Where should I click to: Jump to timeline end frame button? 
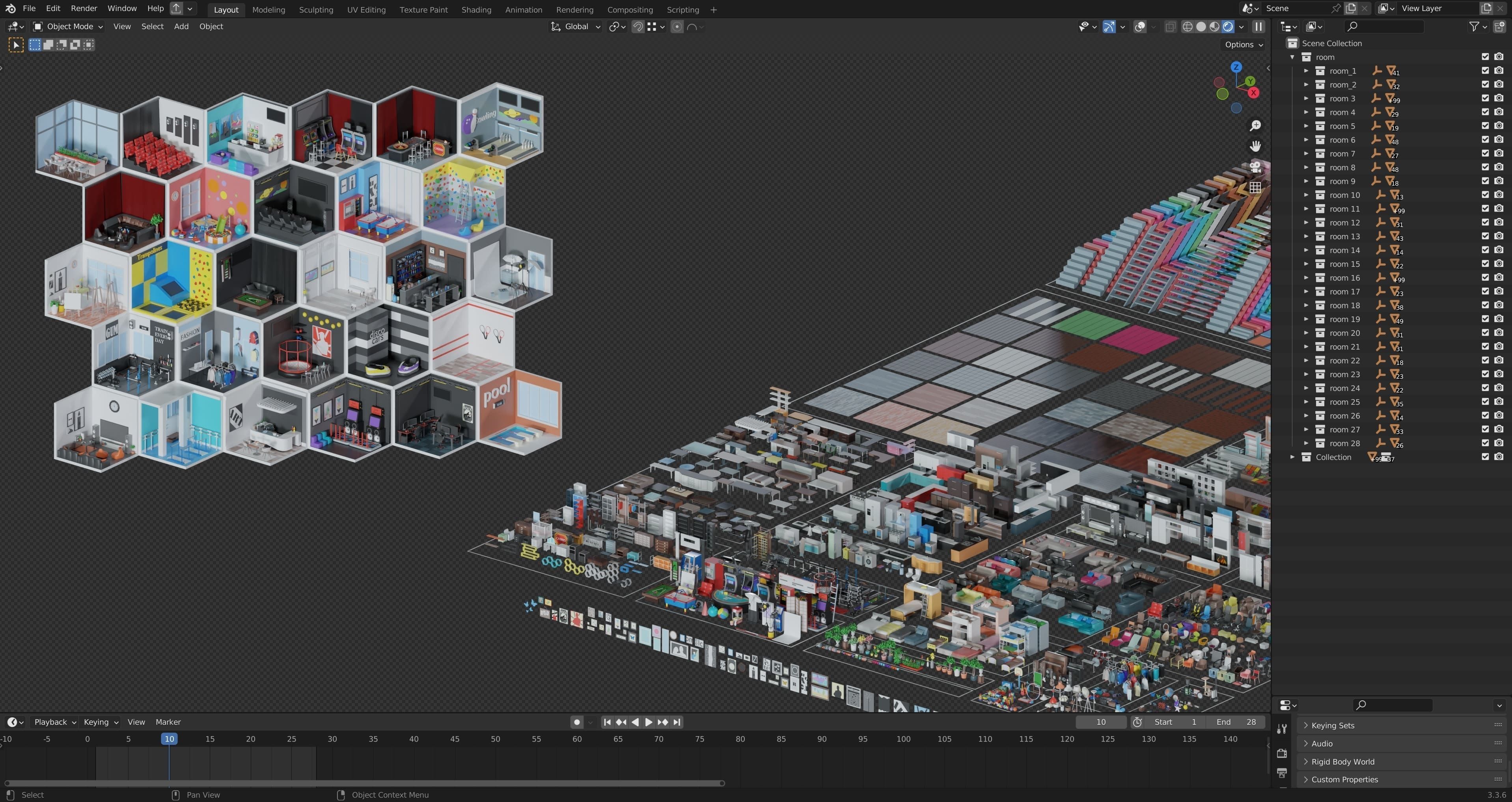click(x=677, y=722)
